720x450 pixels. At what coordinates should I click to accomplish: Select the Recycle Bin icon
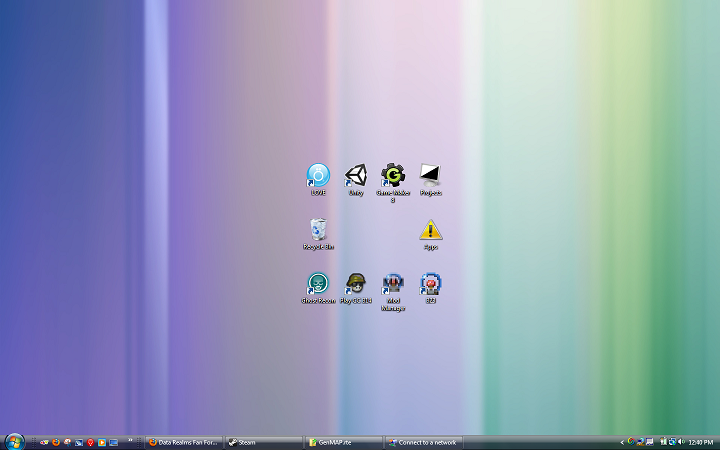click(318, 231)
